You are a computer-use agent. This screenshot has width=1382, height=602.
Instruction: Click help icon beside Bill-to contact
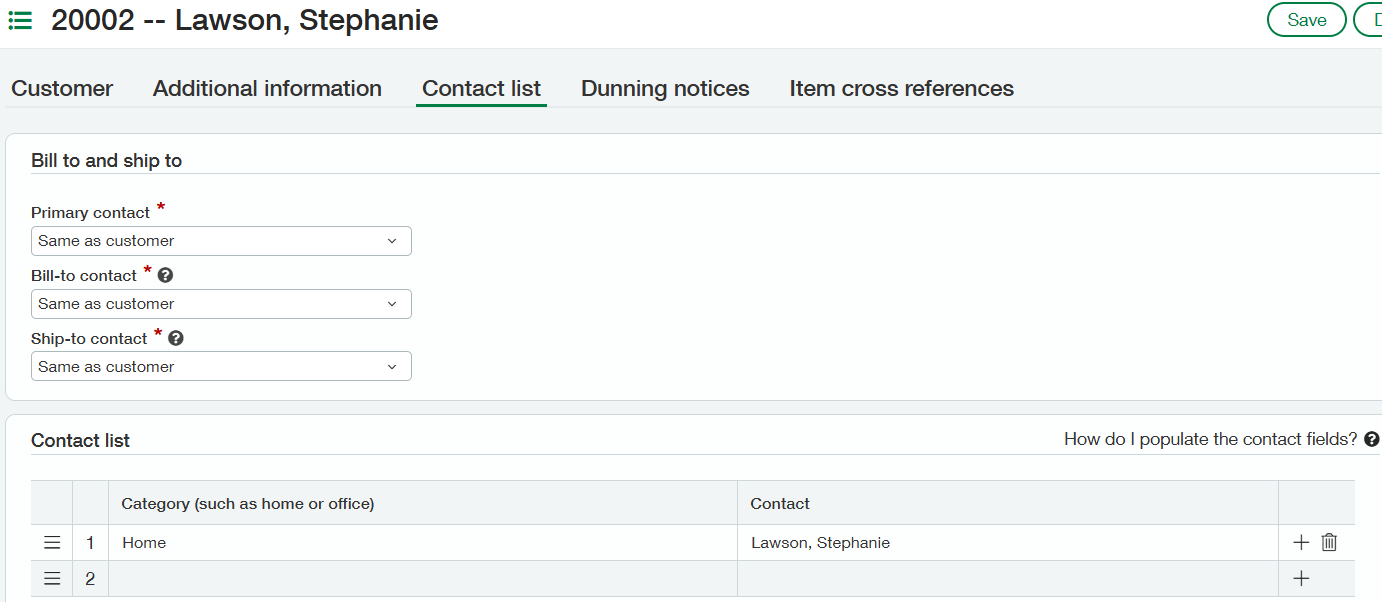click(x=166, y=275)
